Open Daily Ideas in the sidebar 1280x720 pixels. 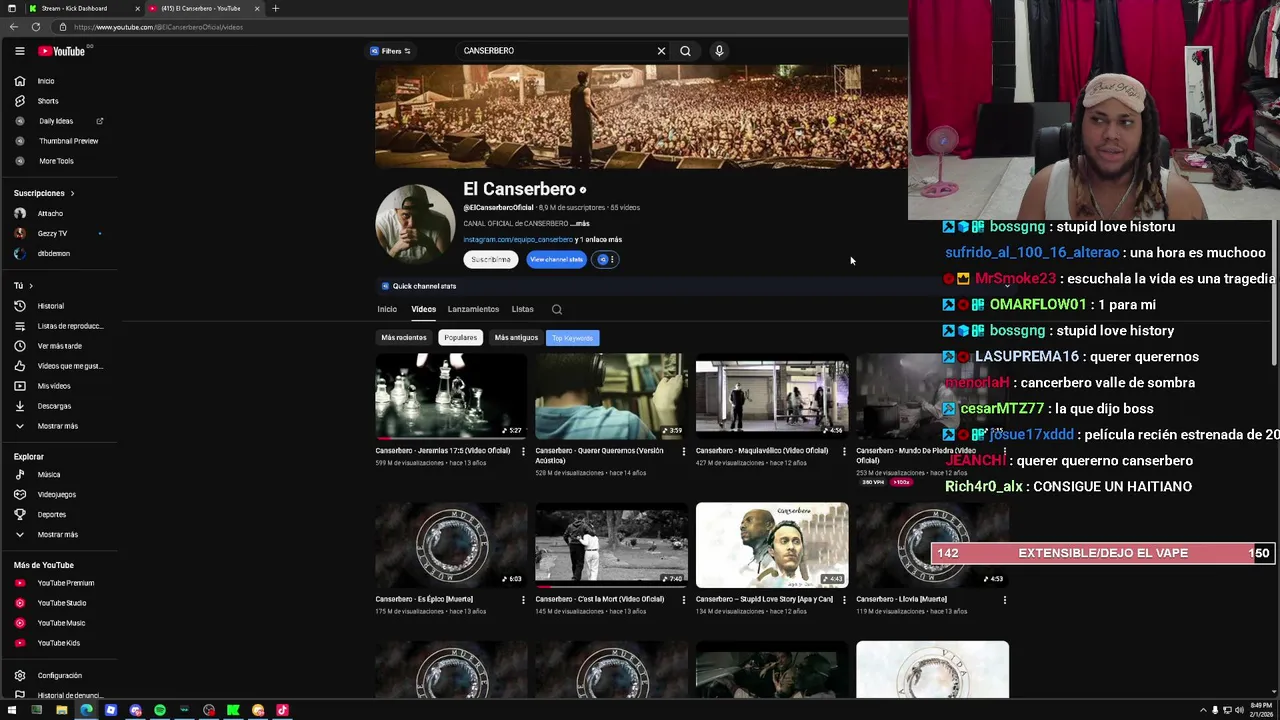click(x=56, y=121)
